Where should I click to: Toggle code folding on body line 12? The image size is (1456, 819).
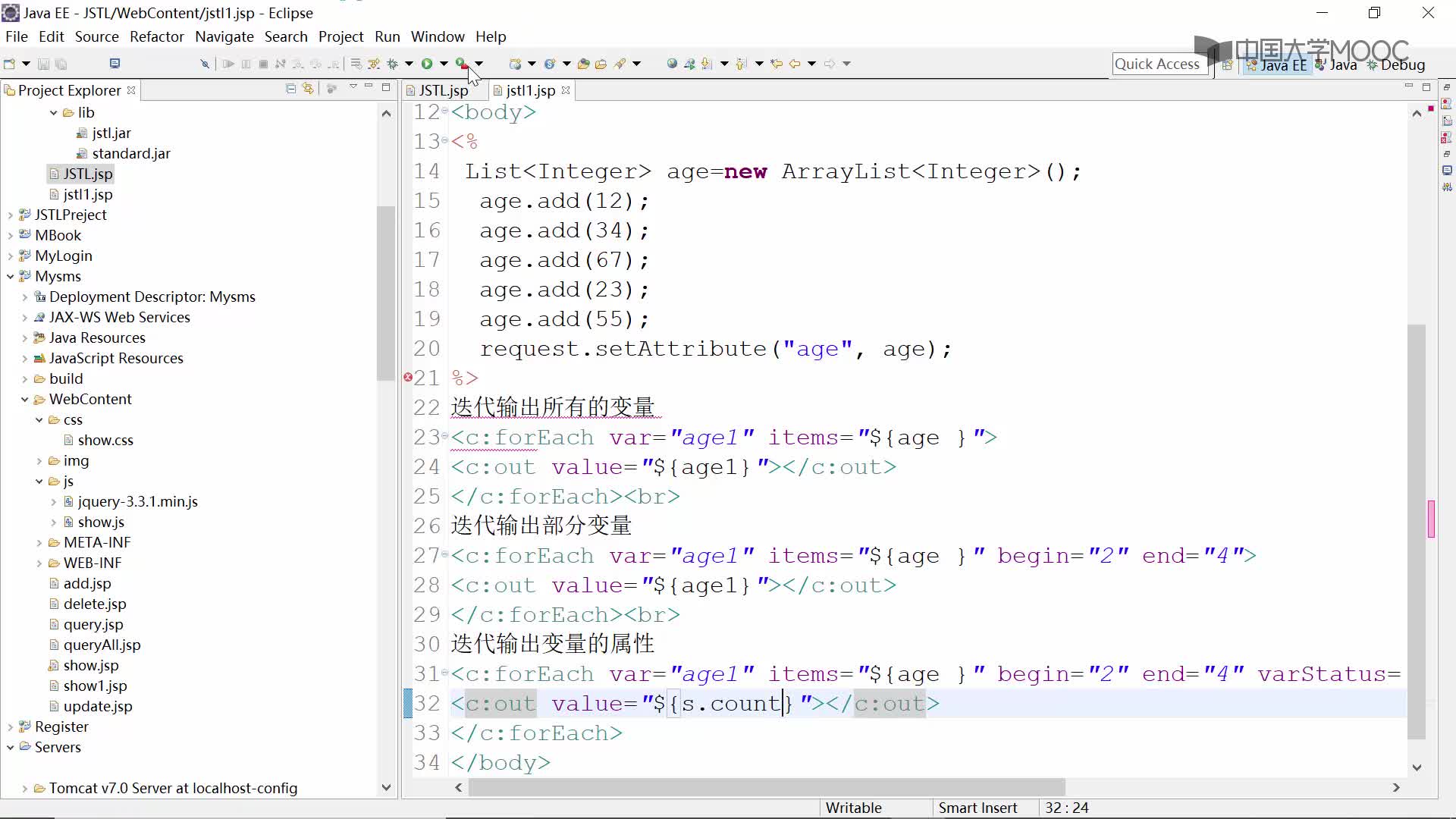pyautogui.click(x=445, y=111)
